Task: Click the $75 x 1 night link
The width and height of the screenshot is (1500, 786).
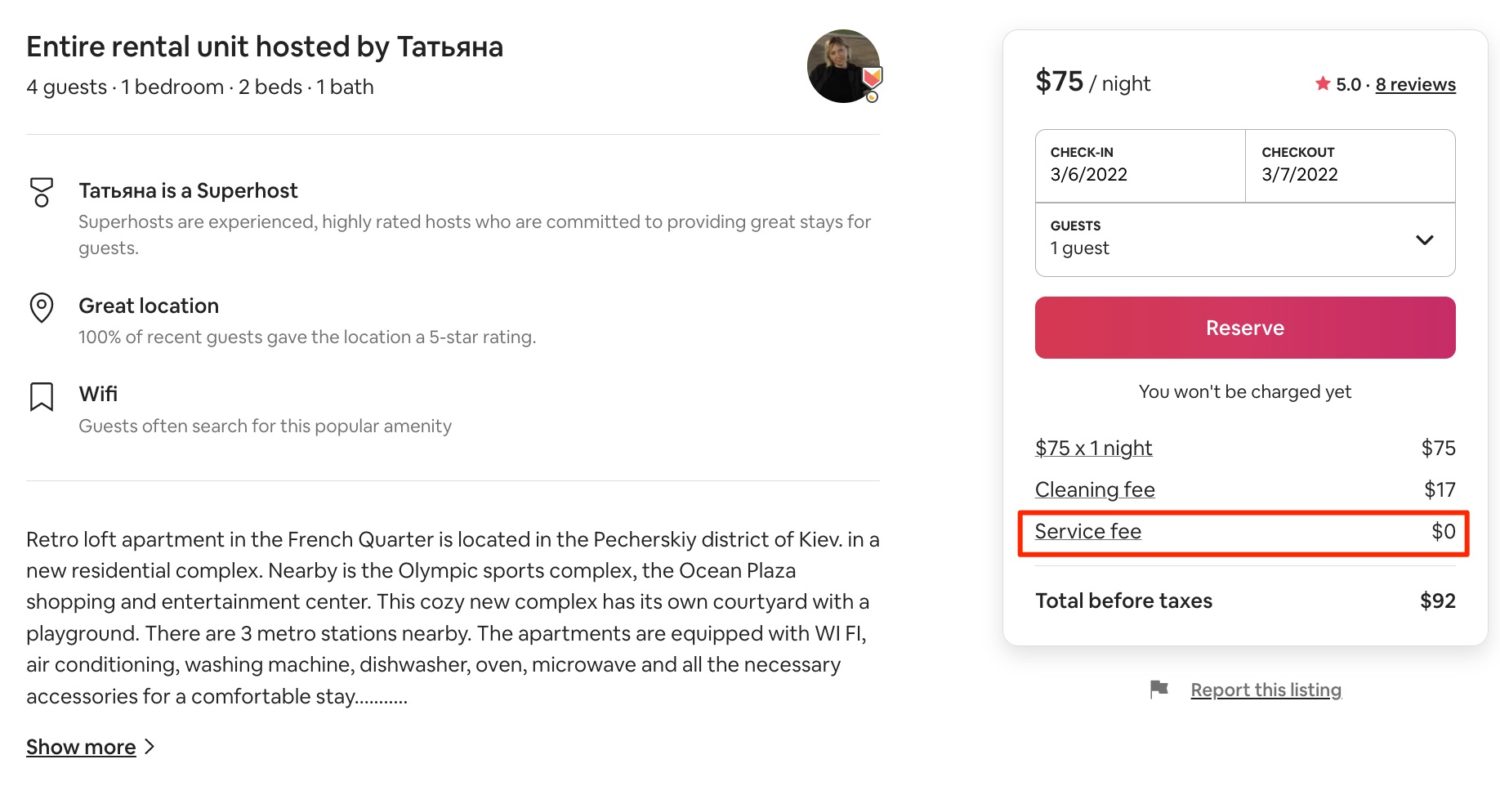Action: (x=1093, y=448)
